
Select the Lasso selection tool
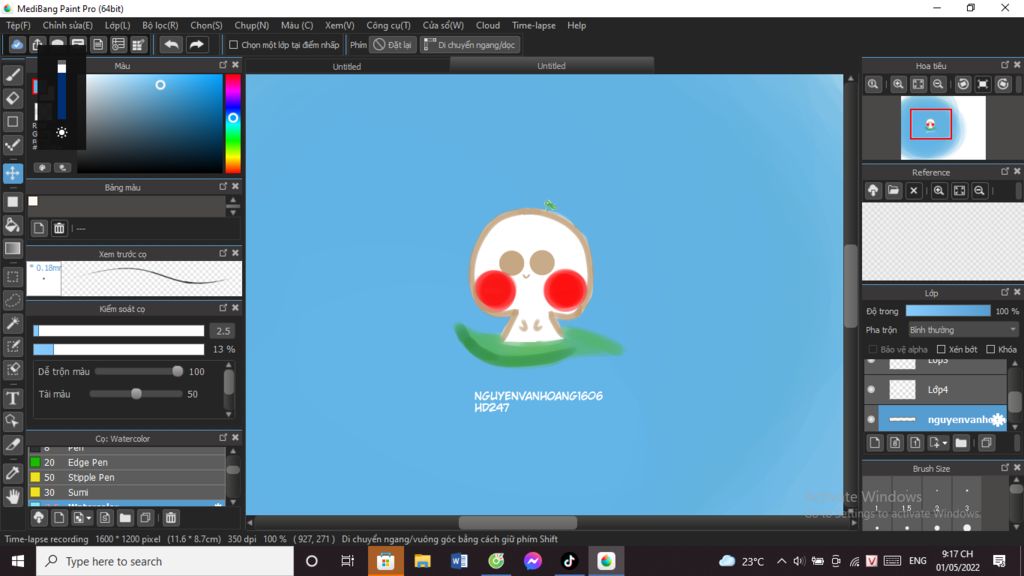(x=12, y=300)
